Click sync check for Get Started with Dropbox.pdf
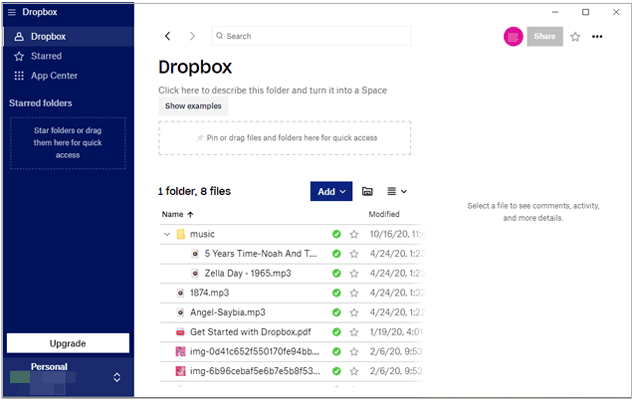634x400 pixels. [x=336, y=332]
